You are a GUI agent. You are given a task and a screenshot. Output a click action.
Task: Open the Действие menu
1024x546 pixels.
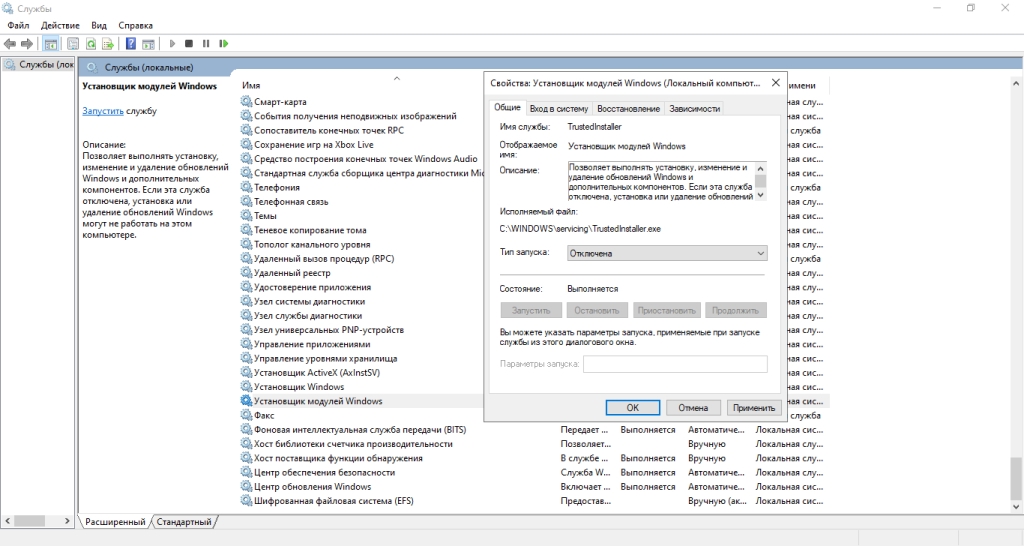pos(60,25)
